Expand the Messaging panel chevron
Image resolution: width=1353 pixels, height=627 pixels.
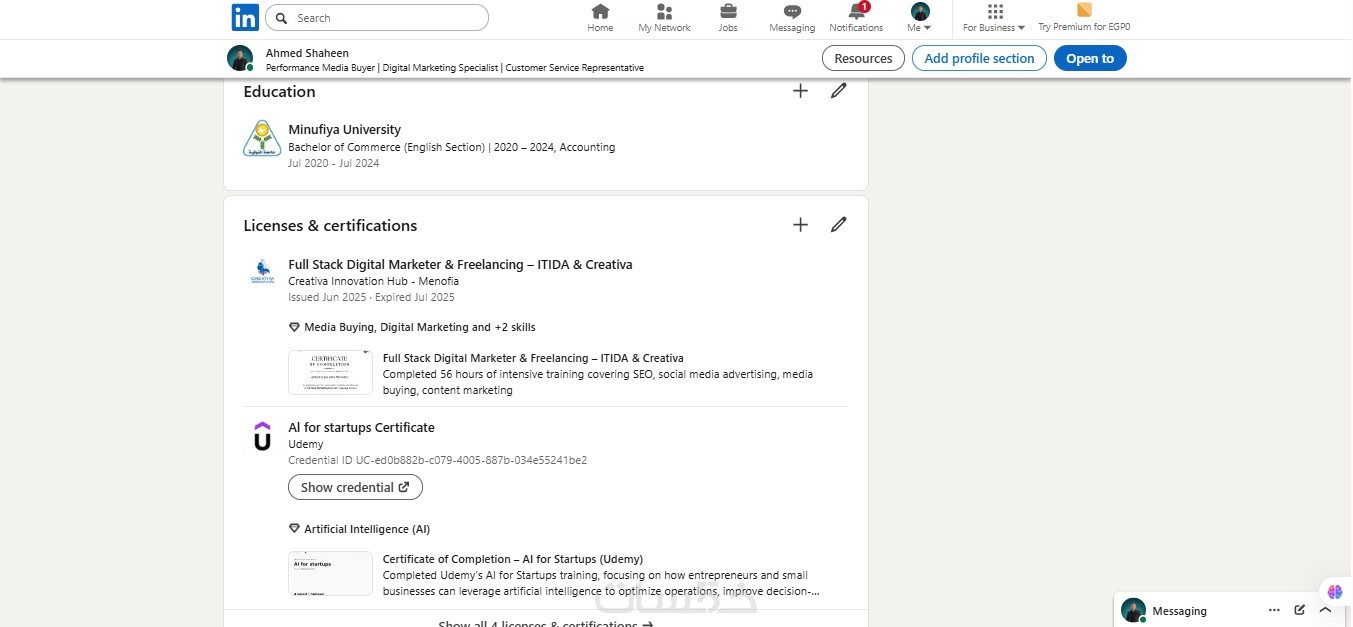1325,610
